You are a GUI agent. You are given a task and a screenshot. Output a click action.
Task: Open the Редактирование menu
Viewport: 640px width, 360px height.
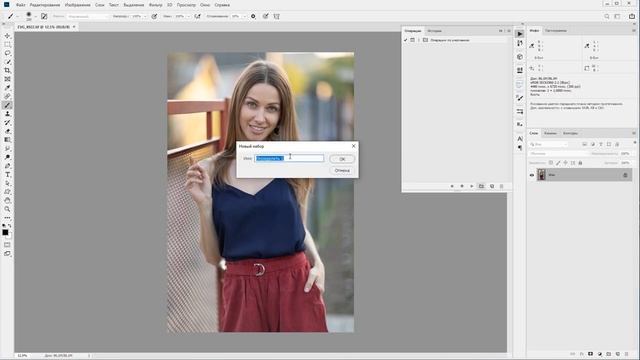tap(45, 5)
